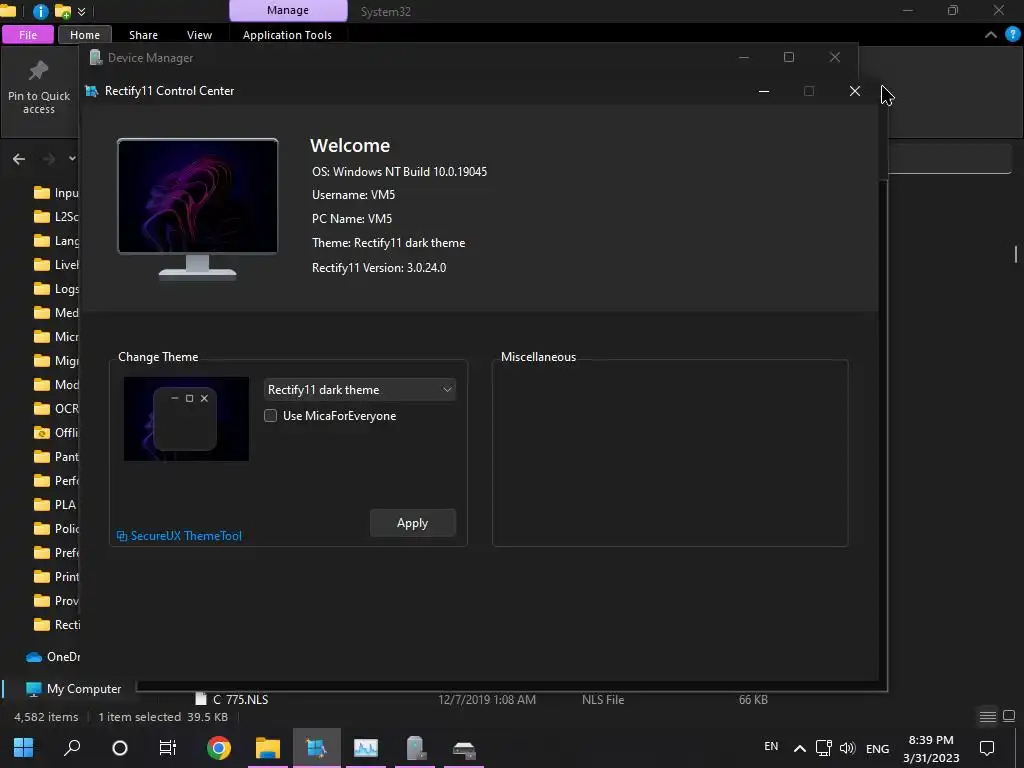Image resolution: width=1024 pixels, height=768 pixels.
Task: Open Explorer recent locations dropdown arrow
Action: tap(72, 158)
